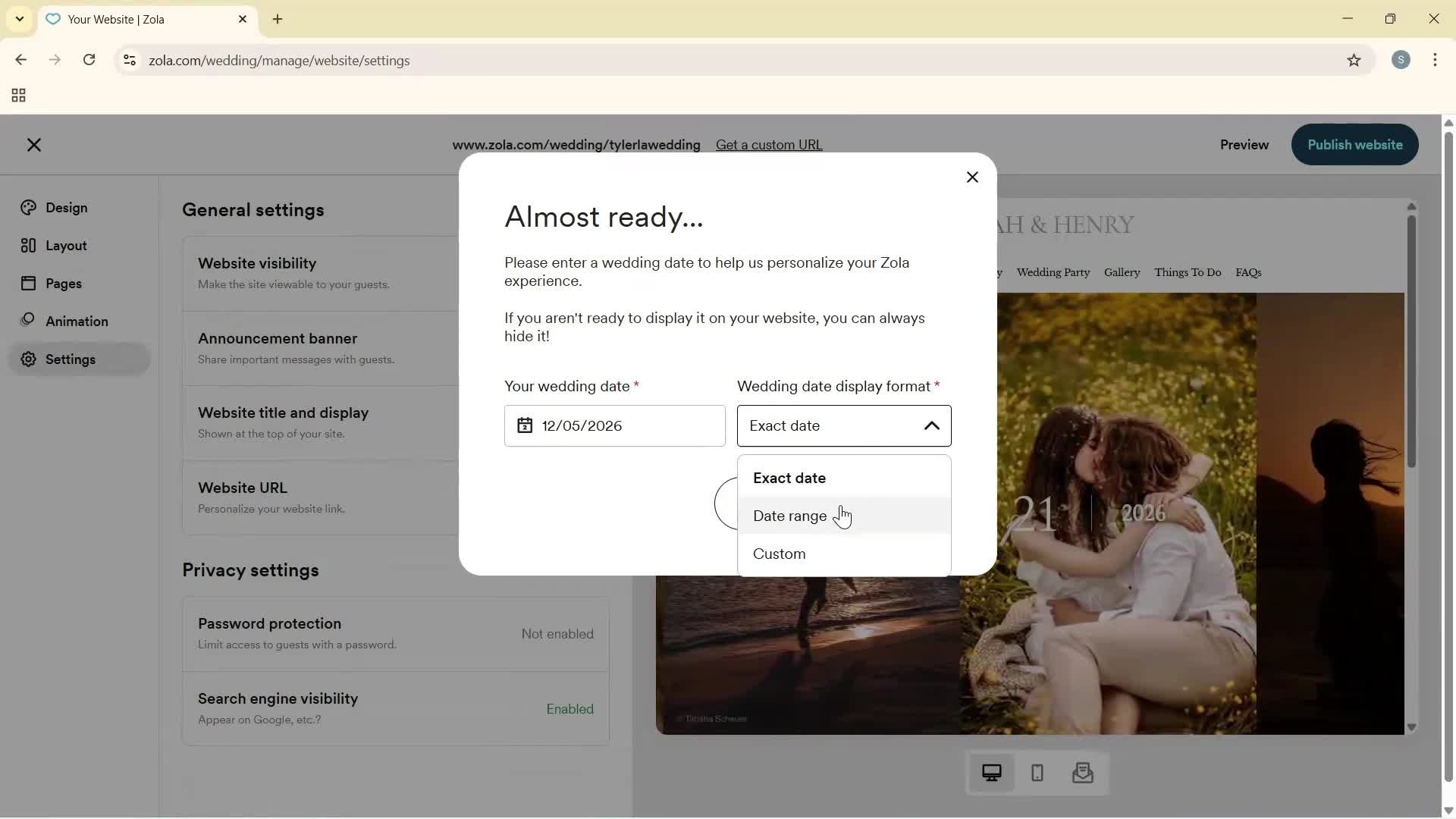The height and width of the screenshot is (819, 1456).
Task: Select Date range from the dropdown
Action: tap(789, 516)
